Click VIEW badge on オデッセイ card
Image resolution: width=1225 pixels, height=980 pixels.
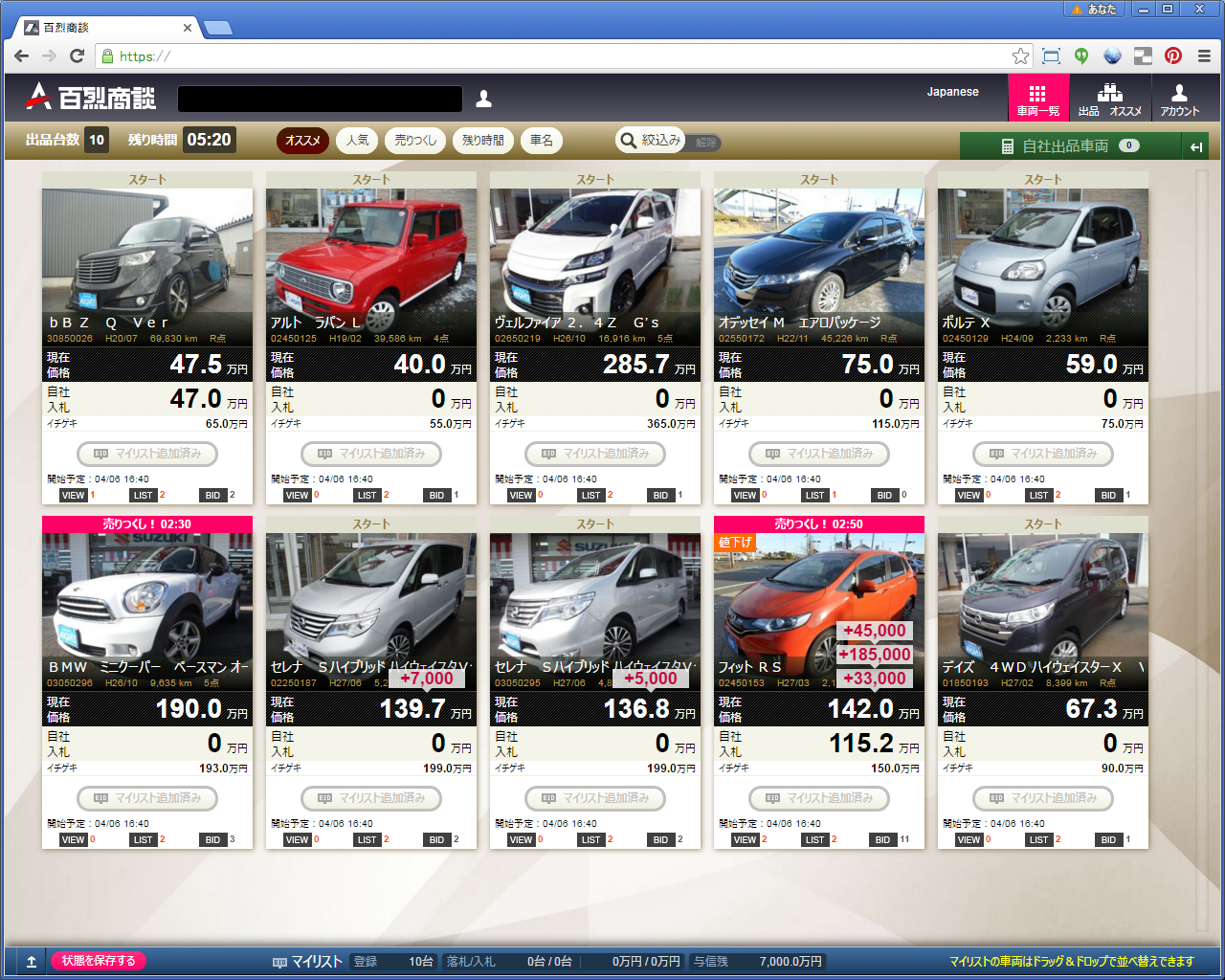745,496
